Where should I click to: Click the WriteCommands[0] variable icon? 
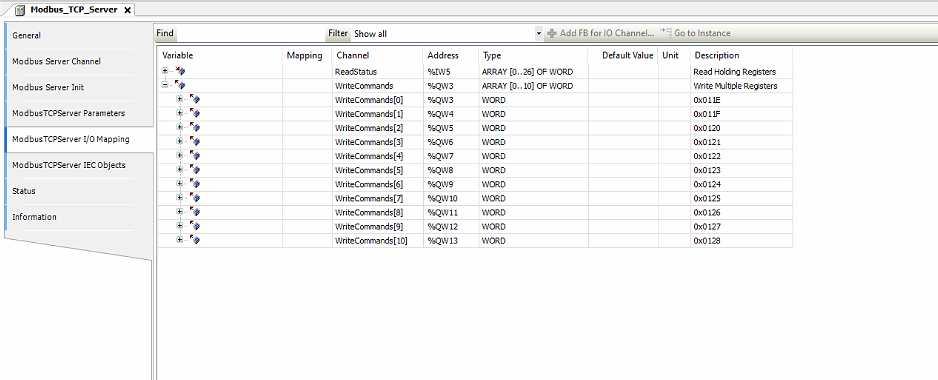[x=194, y=99]
